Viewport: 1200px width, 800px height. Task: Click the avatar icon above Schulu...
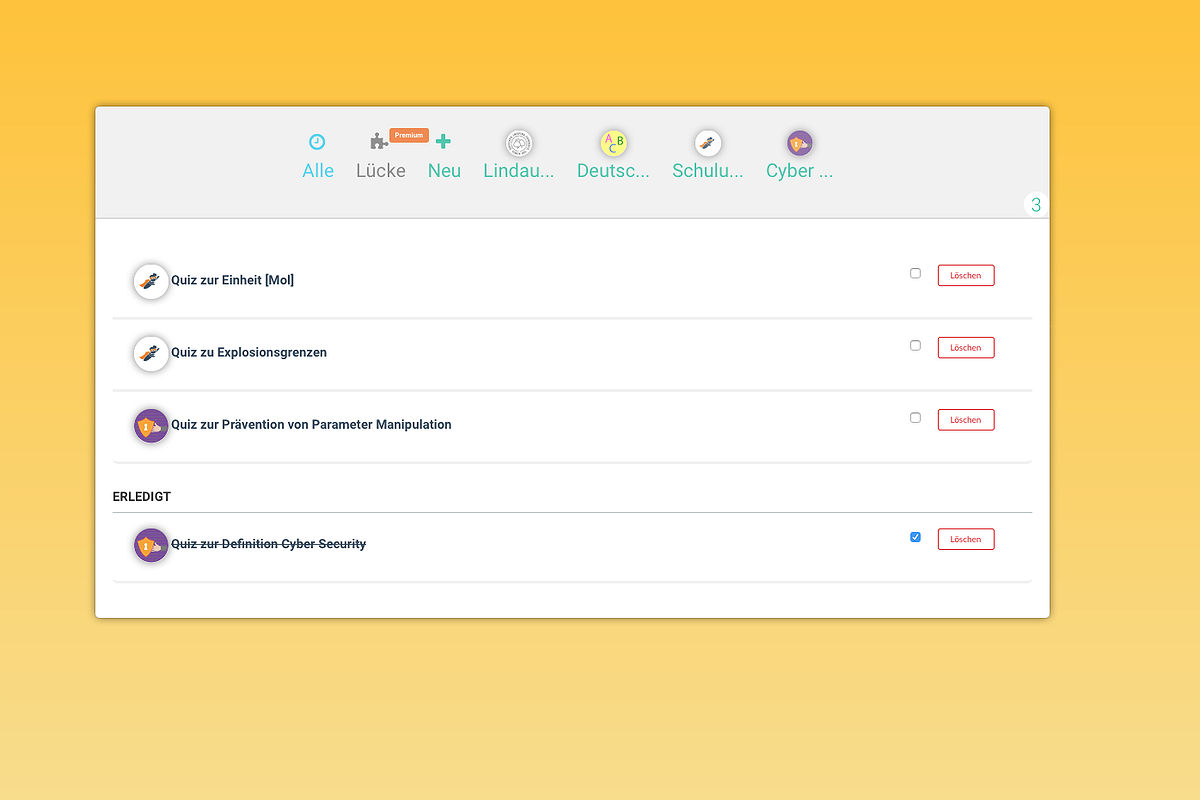[x=708, y=143]
